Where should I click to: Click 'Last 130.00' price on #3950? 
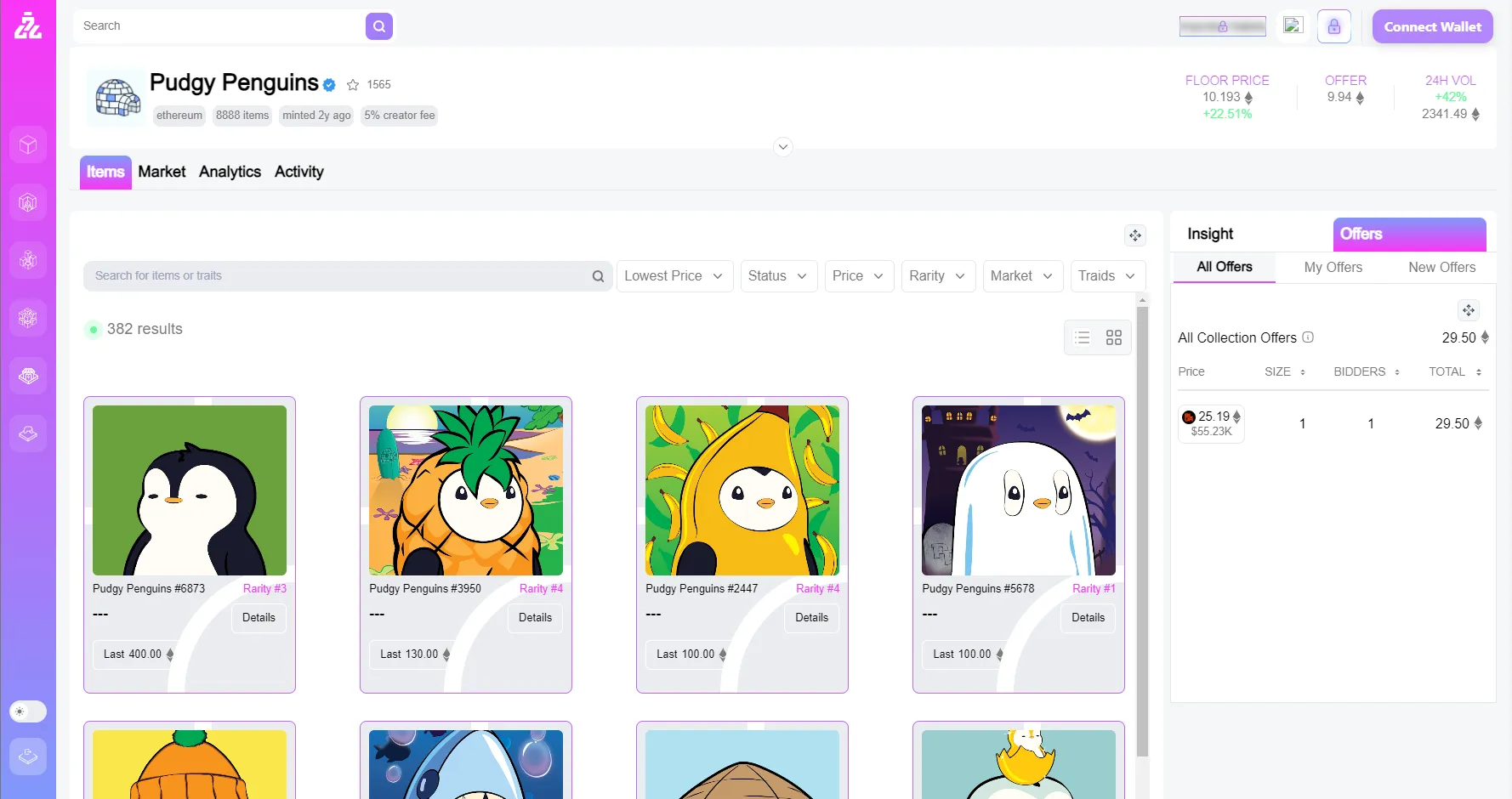click(x=412, y=654)
